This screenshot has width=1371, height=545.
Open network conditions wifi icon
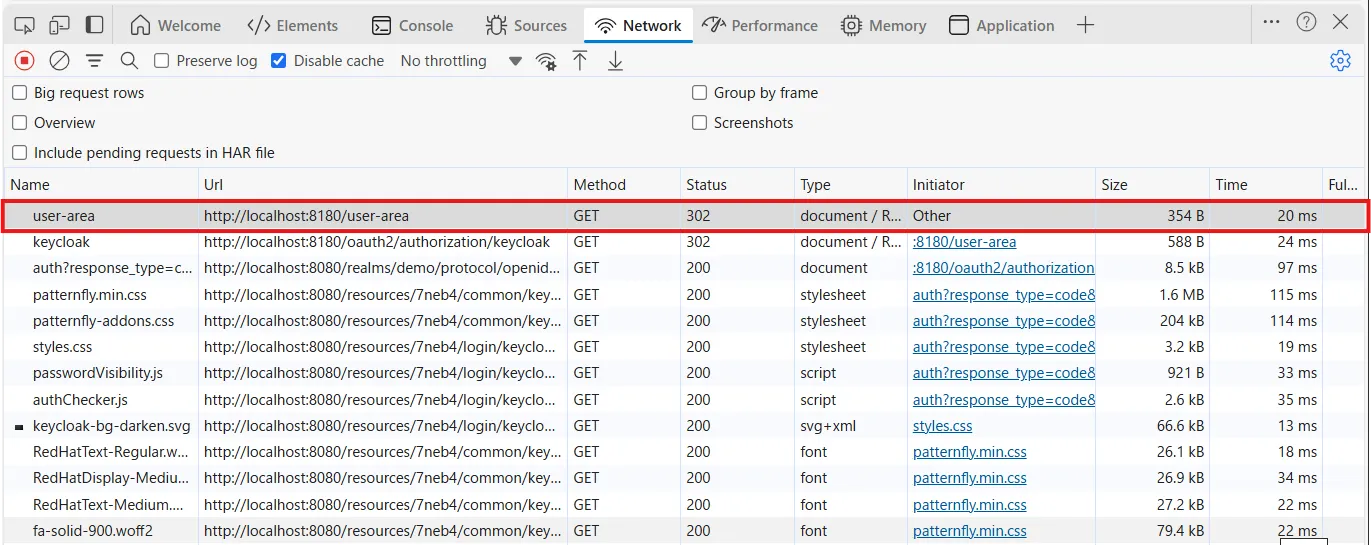pyautogui.click(x=546, y=61)
